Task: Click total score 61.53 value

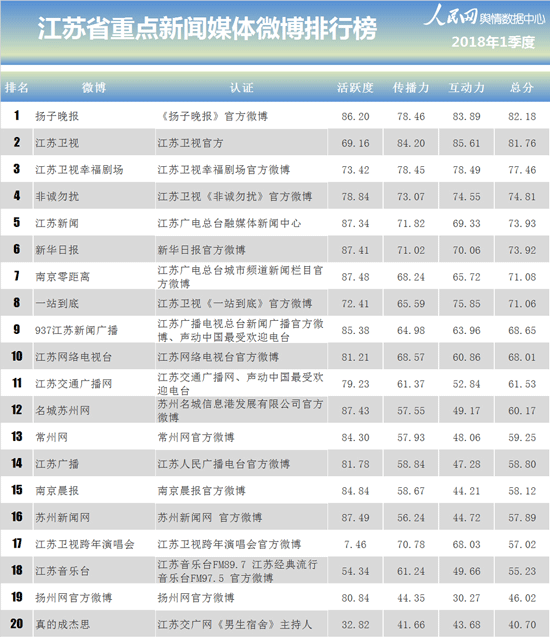Action: [x=522, y=384]
